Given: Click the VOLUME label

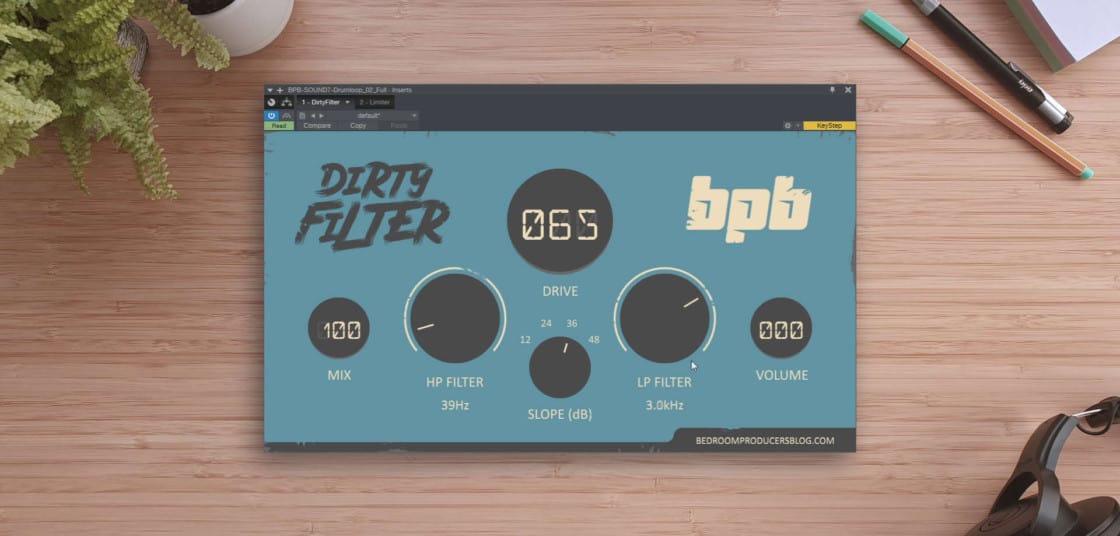Looking at the screenshot, I should 782,375.
